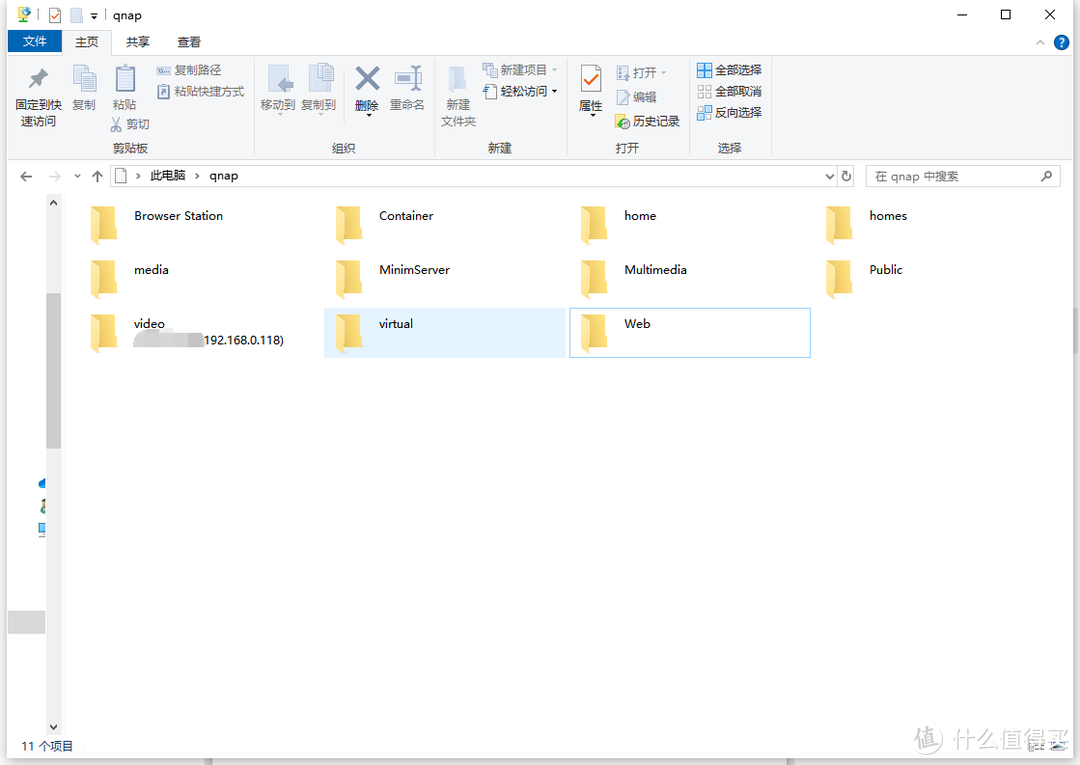Click the 新建文件夹 (New Folder) icon
The image size is (1080, 765).
point(457,96)
